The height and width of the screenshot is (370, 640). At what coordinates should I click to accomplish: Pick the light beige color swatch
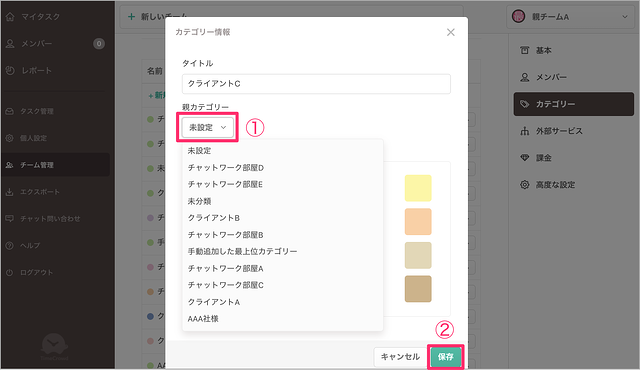point(418,255)
